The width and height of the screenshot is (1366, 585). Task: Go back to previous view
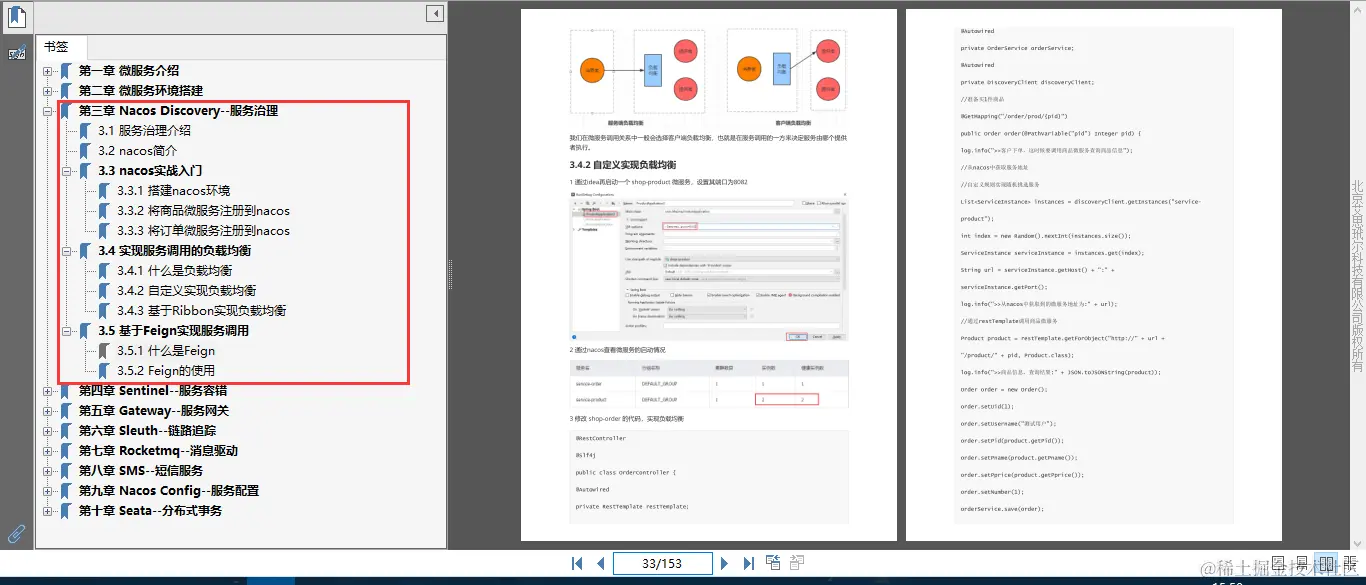(x=773, y=563)
